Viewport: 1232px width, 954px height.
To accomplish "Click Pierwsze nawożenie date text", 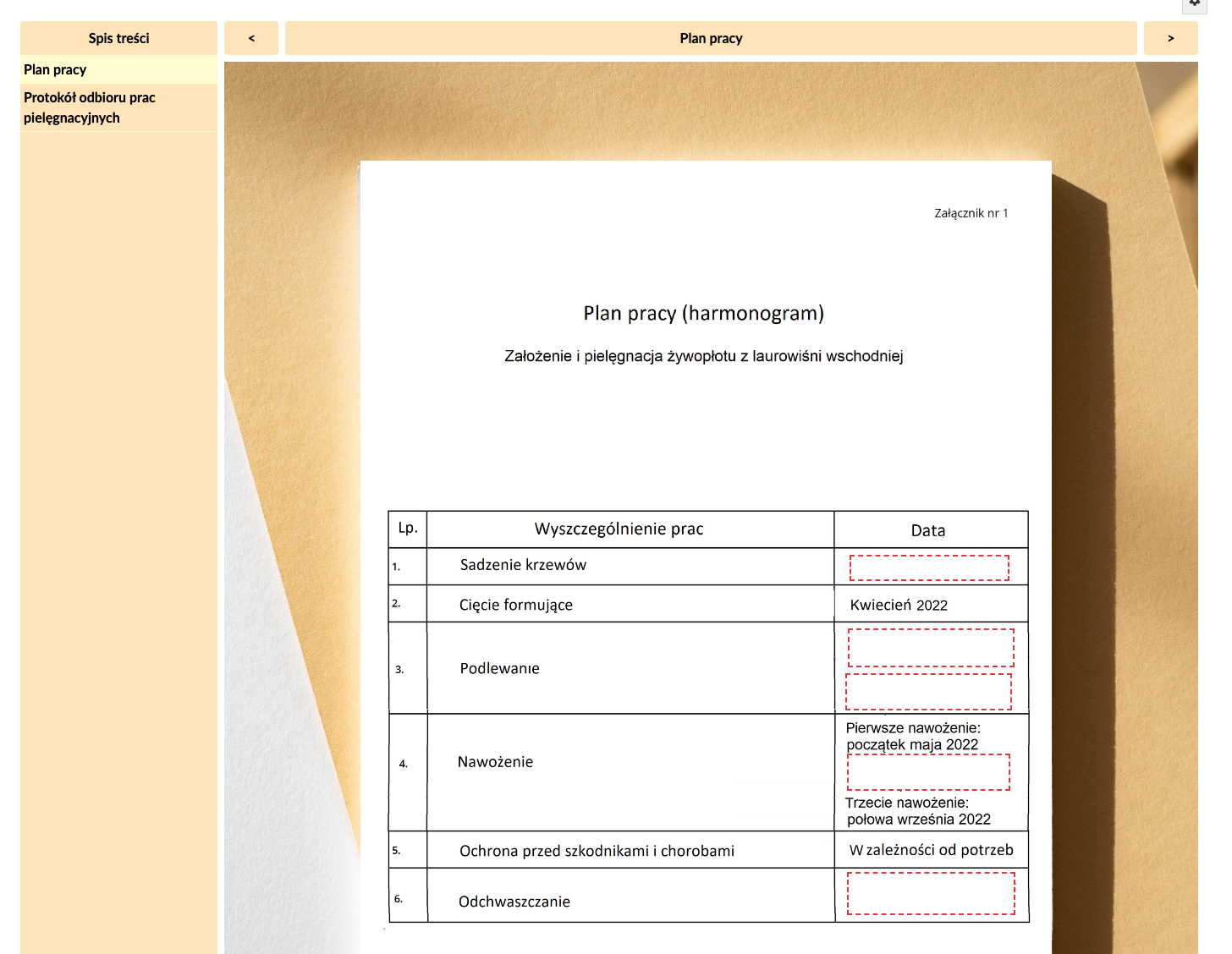I will [913, 736].
